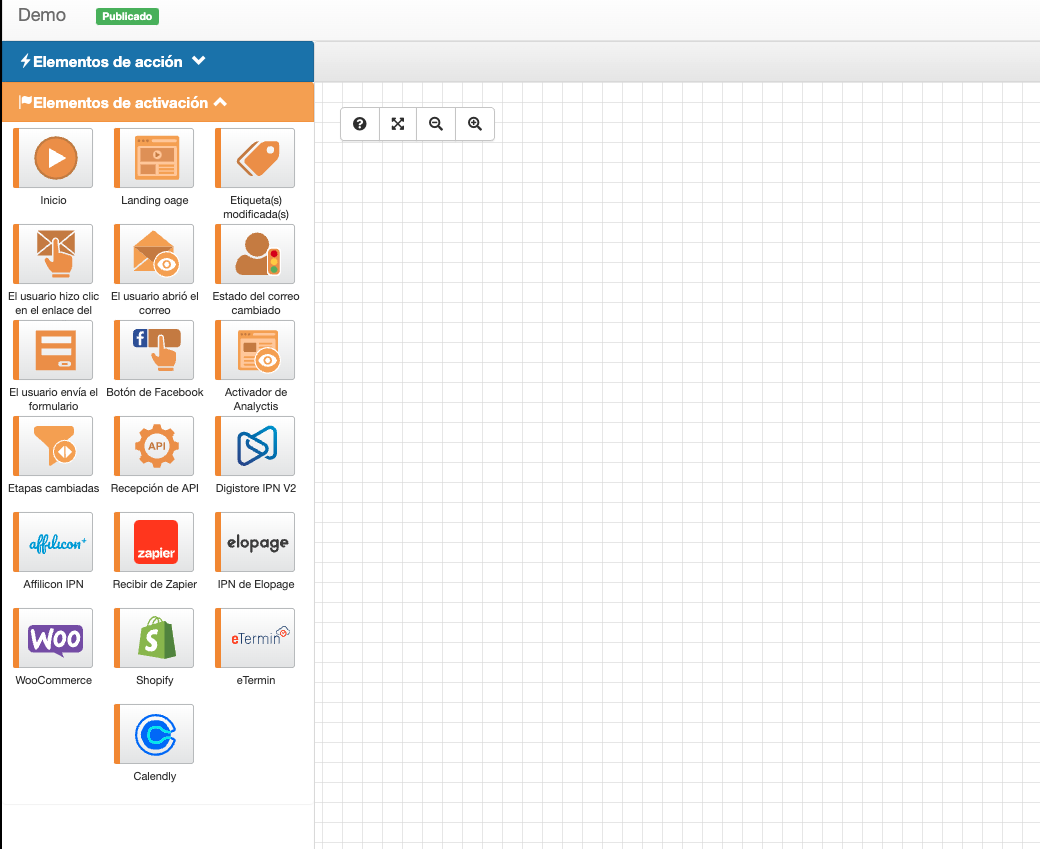Pick the Etiqueta(s) modificada(s) tag icon
The height and width of the screenshot is (849, 1040).
click(x=255, y=158)
